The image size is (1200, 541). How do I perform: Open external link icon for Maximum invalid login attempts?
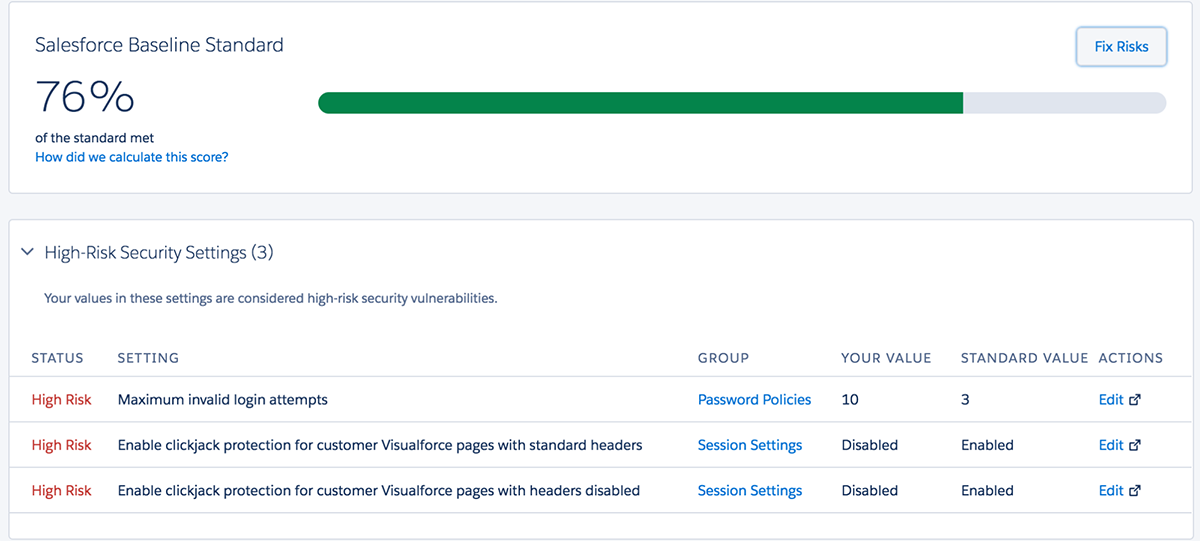1135,400
